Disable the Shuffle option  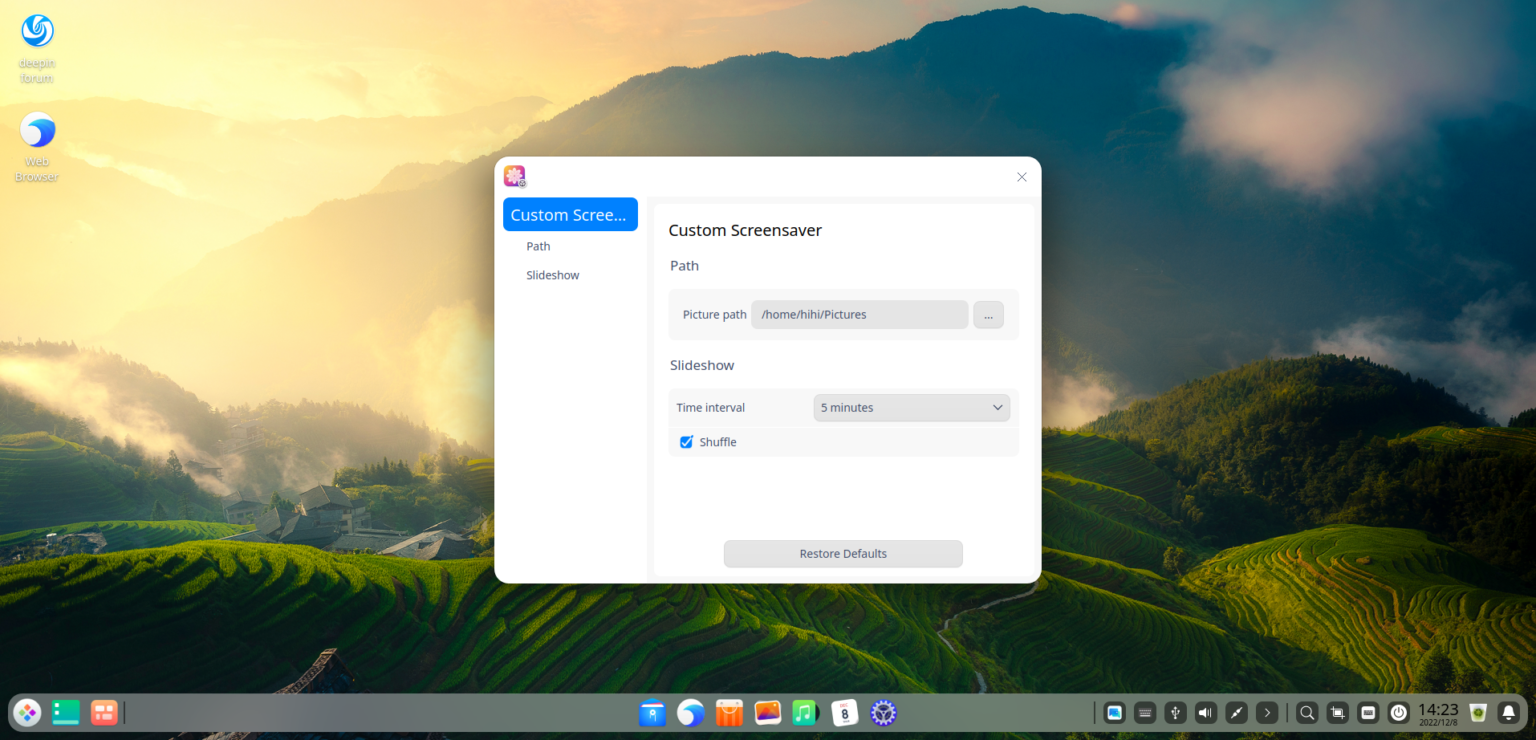click(x=686, y=441)
